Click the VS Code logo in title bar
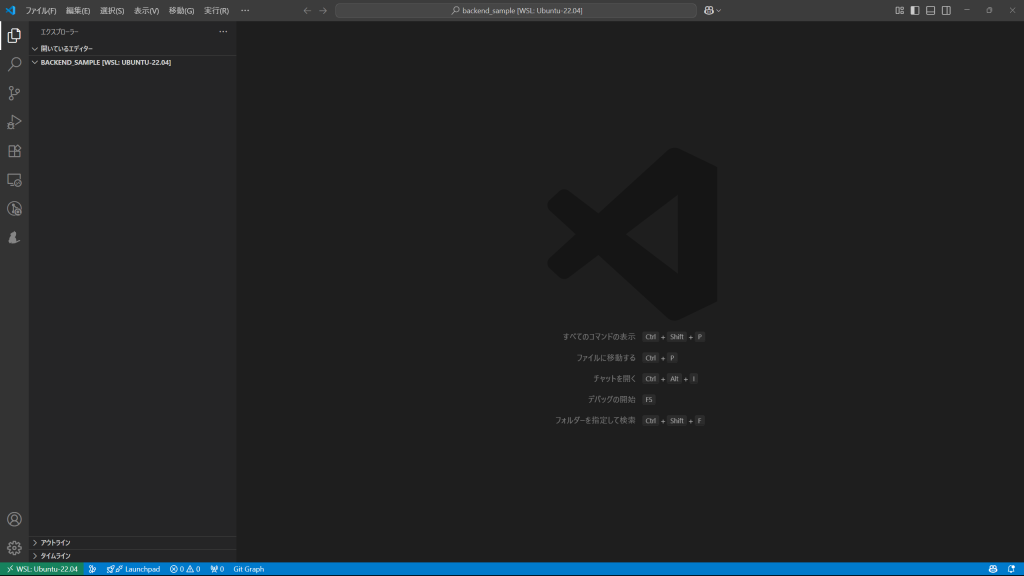This screenshot has height=576, width=1024. (x=10, y=10)
